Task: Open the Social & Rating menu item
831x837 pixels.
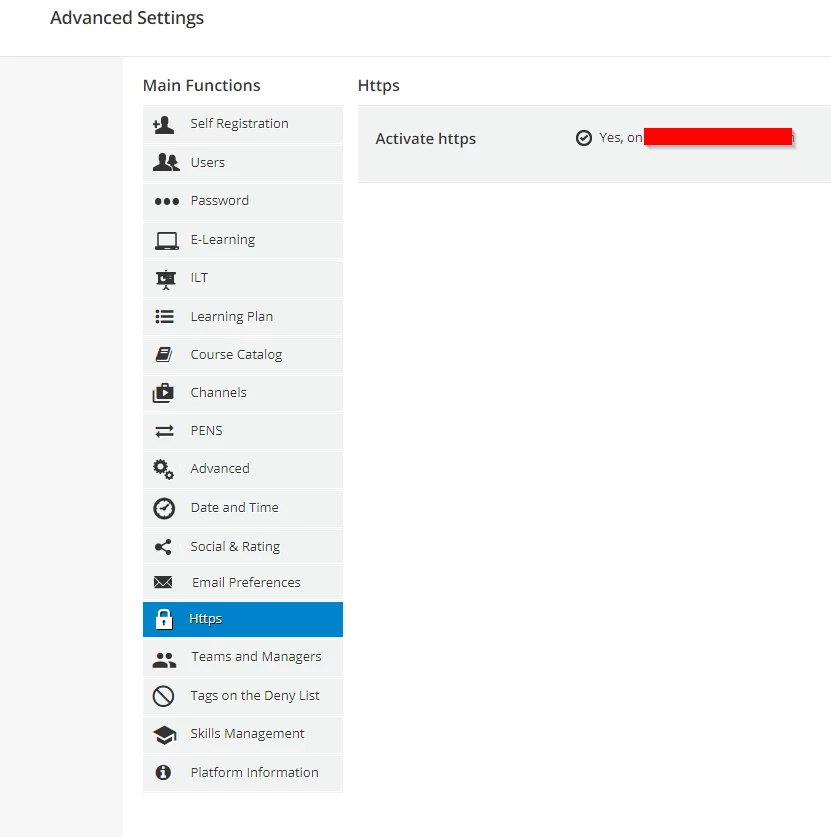Action: 235,547
